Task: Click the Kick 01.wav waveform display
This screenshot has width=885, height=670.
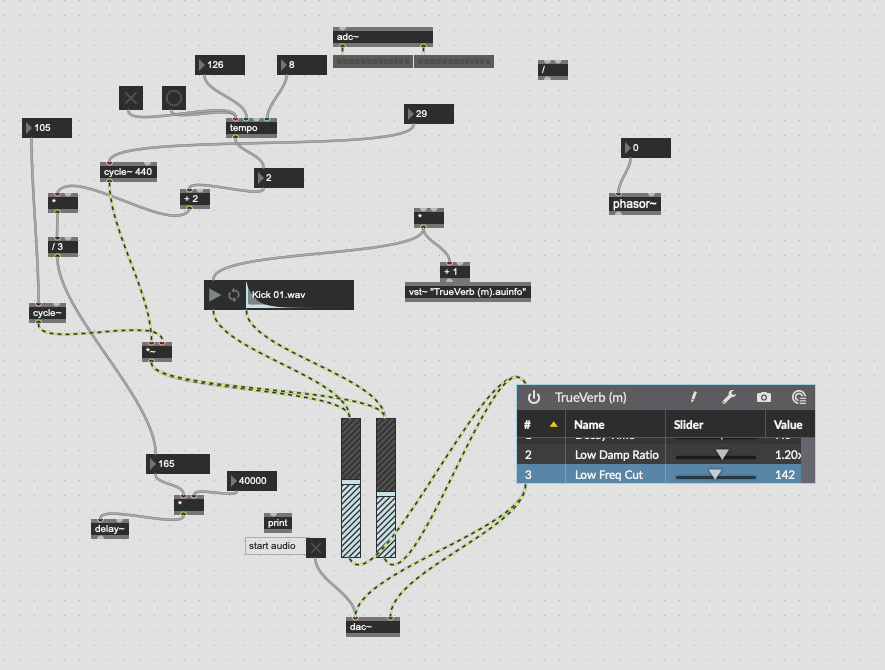Action: 299,295
